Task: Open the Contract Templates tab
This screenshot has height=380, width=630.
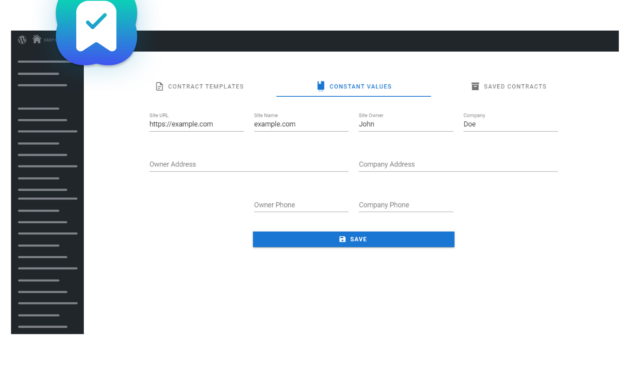Action: click(x=200, y=86)
